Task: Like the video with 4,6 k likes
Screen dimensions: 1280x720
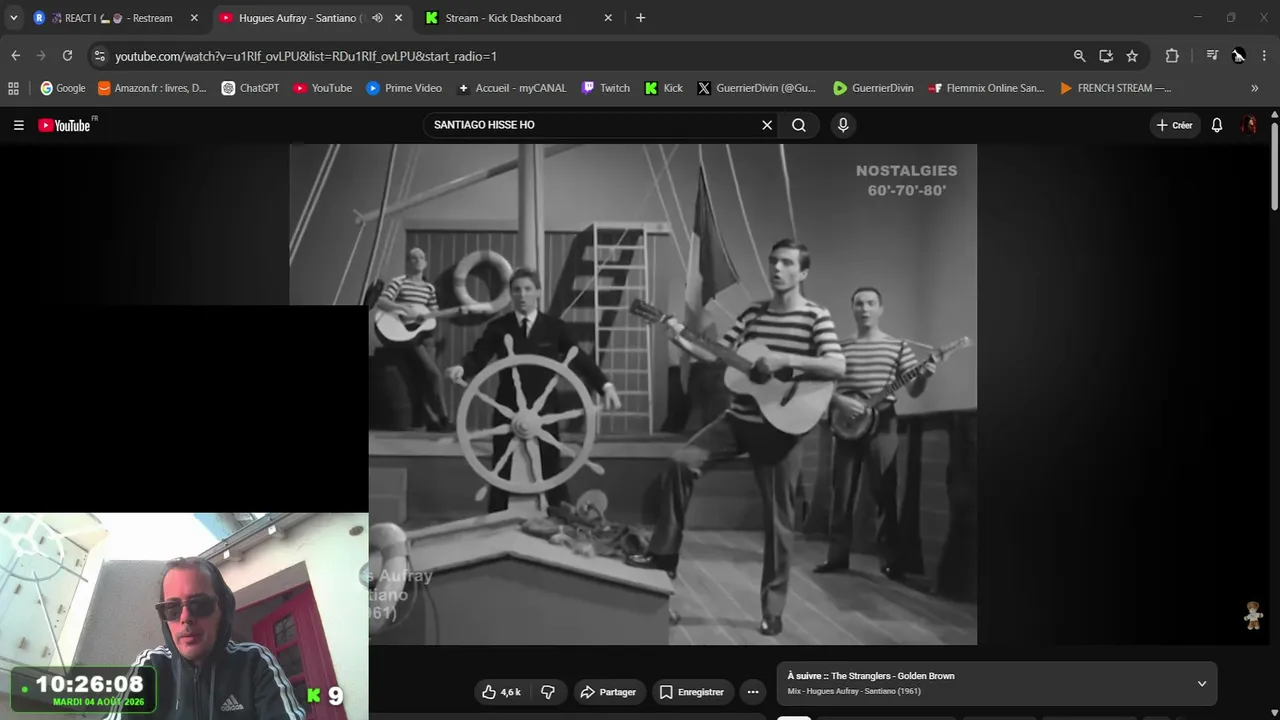Action: tap(501, 692)
